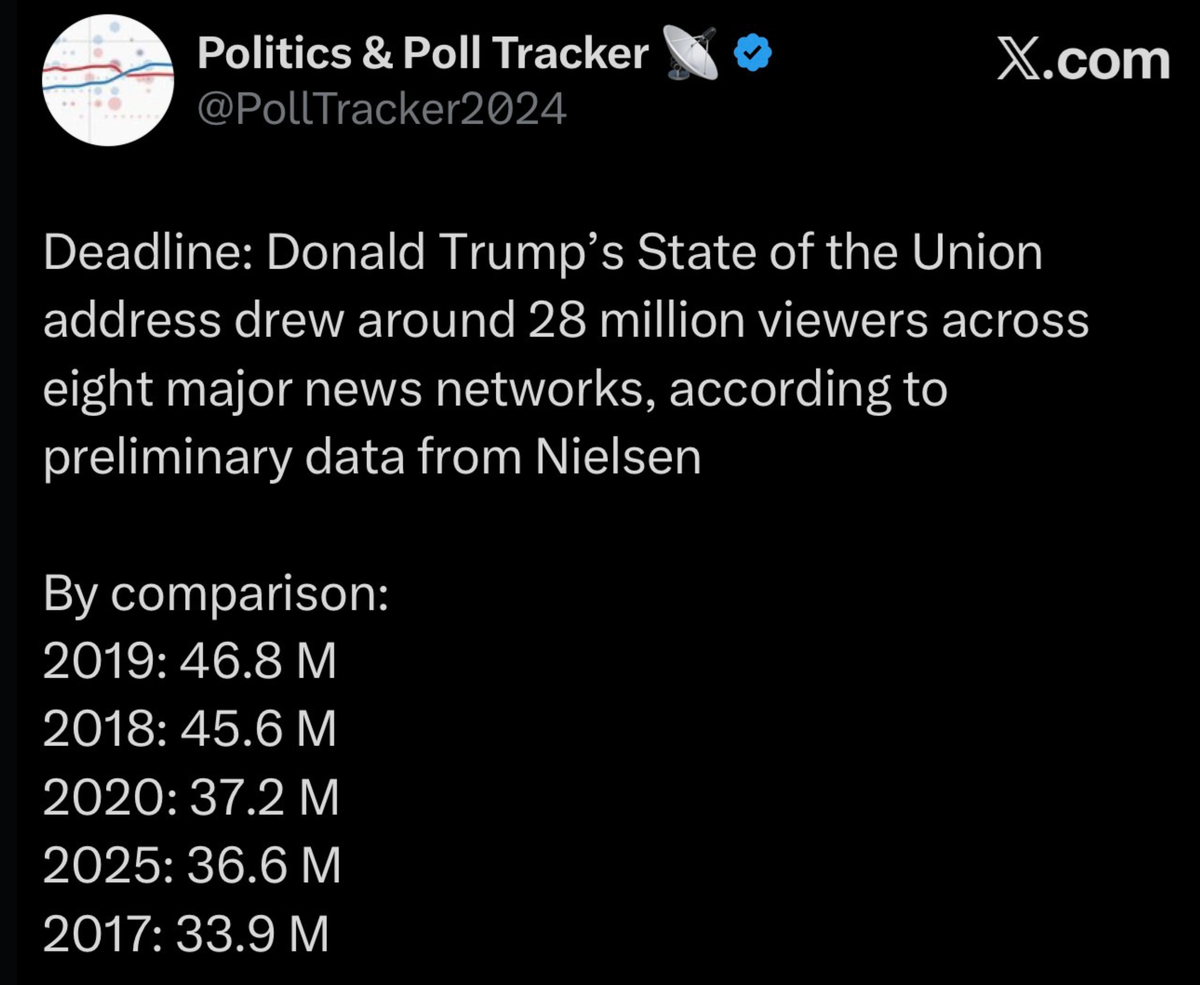The image size is (1200, 985).
Task: Click the X.com watermark logo
Action: 1083,60
